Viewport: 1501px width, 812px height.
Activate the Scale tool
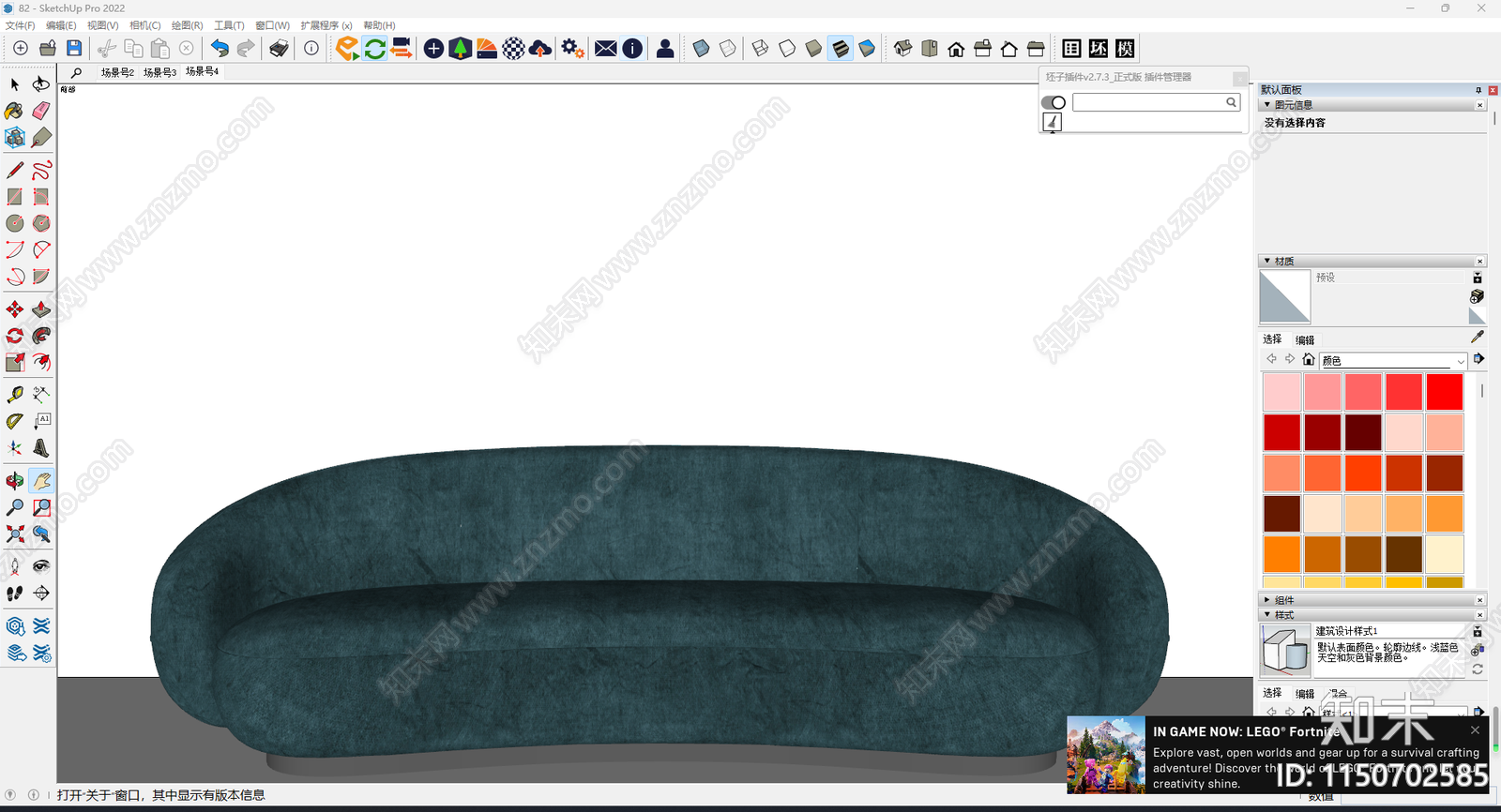15,362
